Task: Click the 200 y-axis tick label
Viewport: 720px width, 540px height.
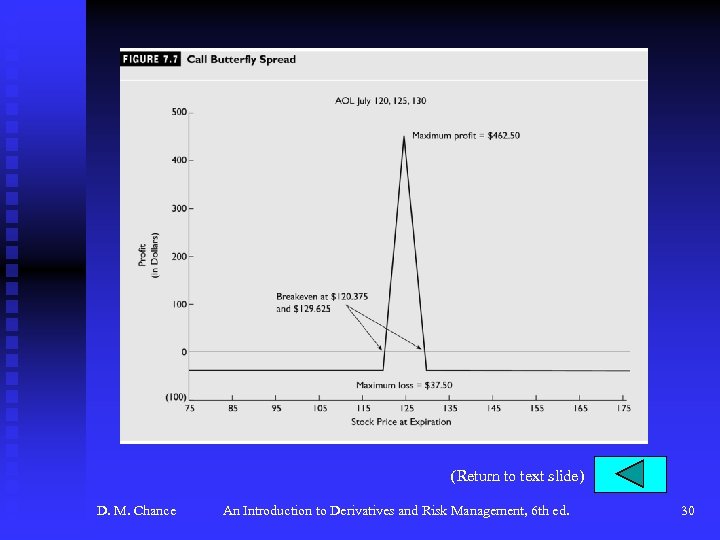Action: click(179, 256)
